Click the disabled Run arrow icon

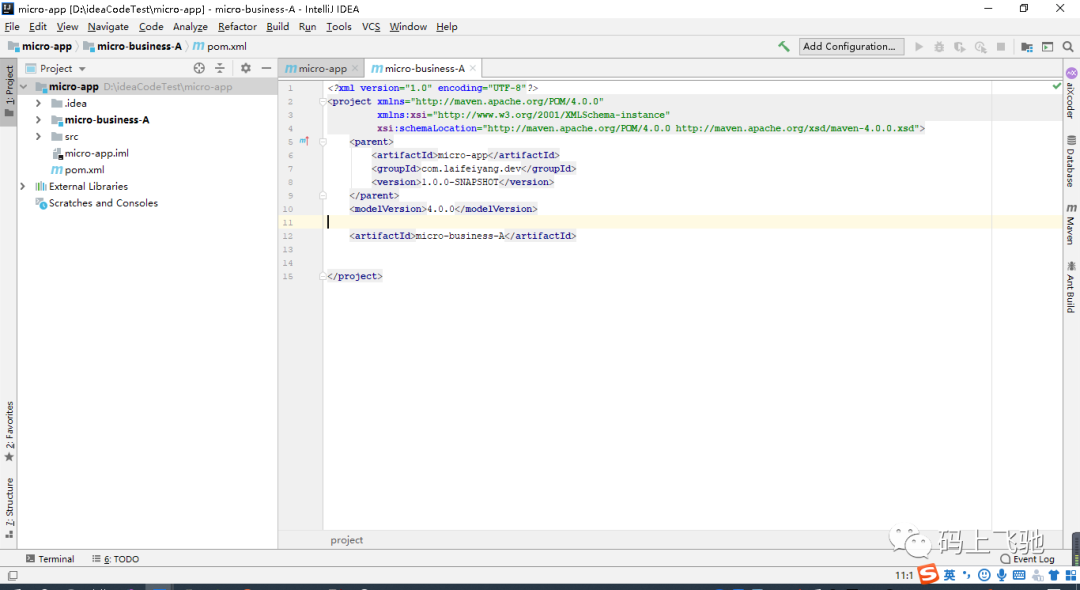[919, 47]
